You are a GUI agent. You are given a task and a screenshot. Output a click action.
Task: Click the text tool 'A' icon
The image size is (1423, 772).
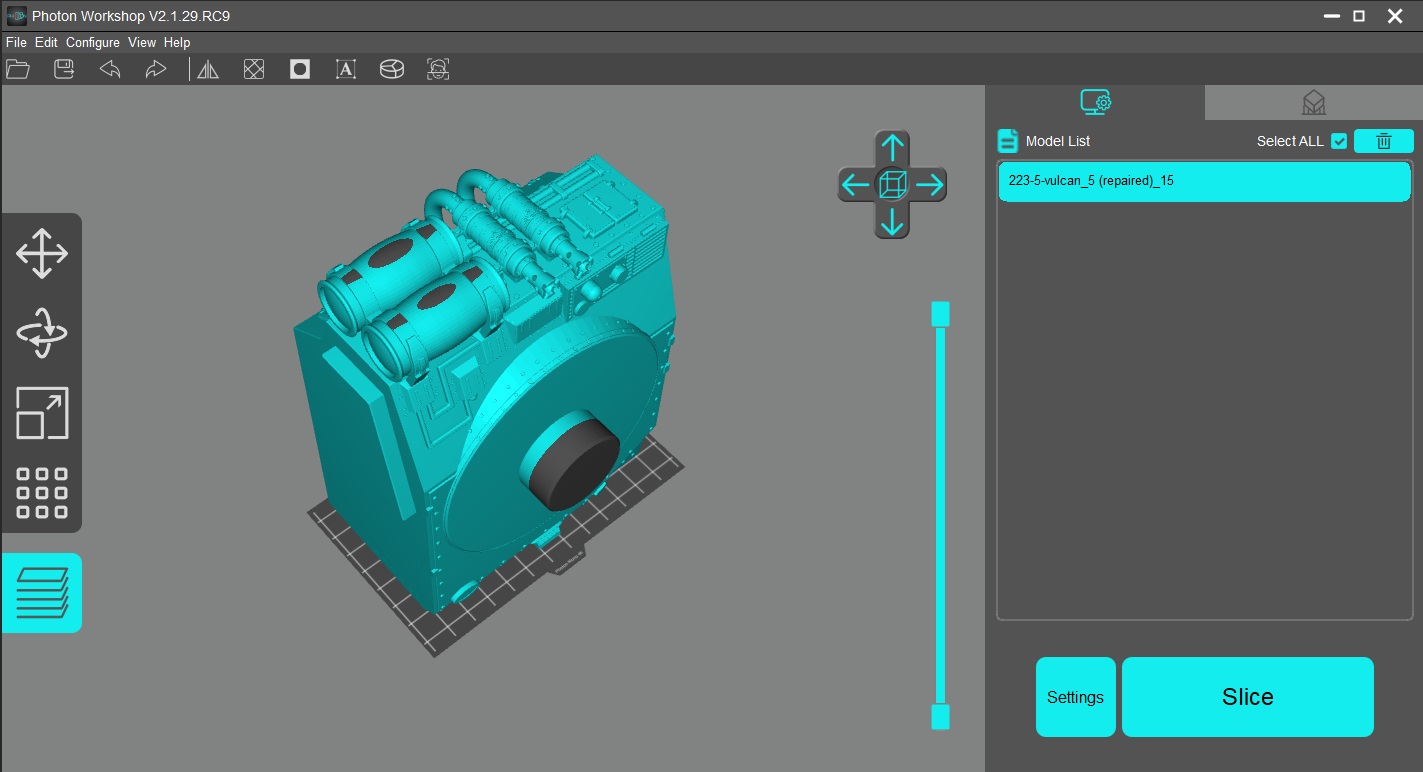click(x=346, y=69)
